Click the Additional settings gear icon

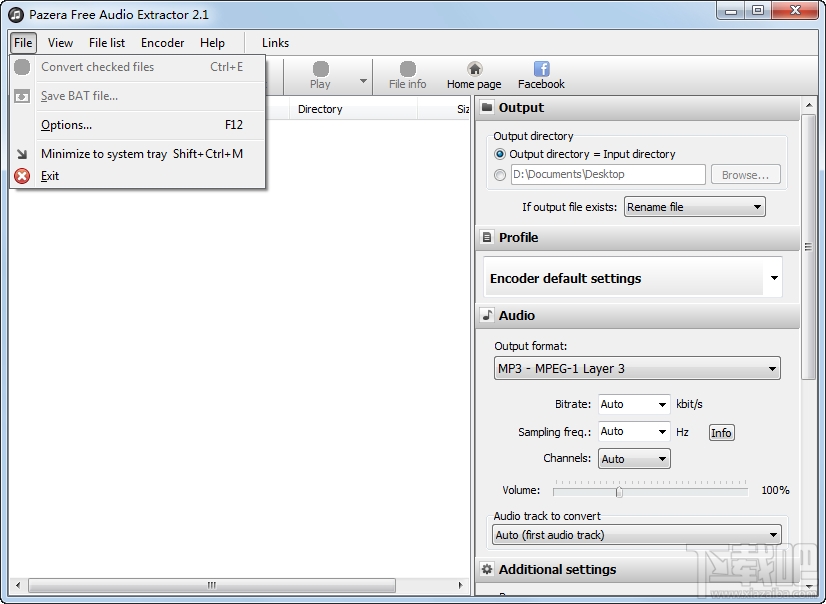point(487,568)
